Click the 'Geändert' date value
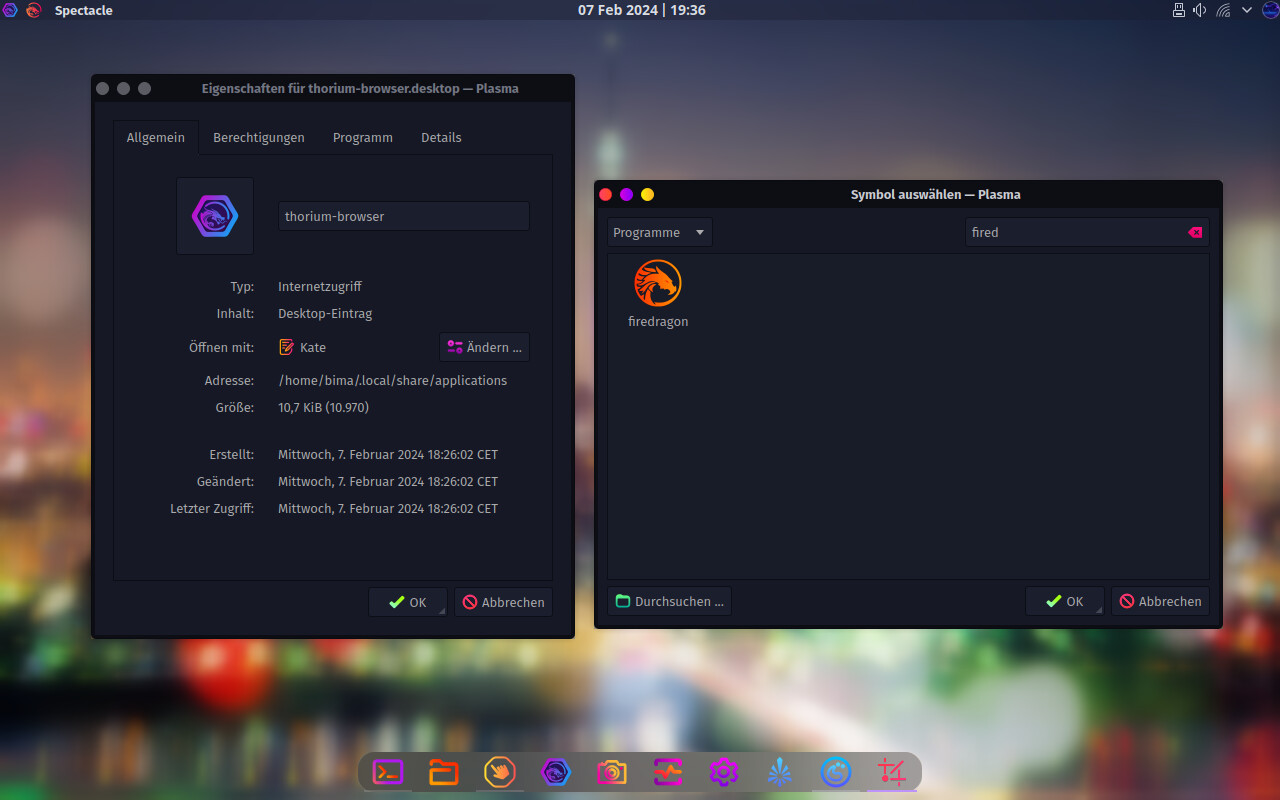 pos(388,481)
